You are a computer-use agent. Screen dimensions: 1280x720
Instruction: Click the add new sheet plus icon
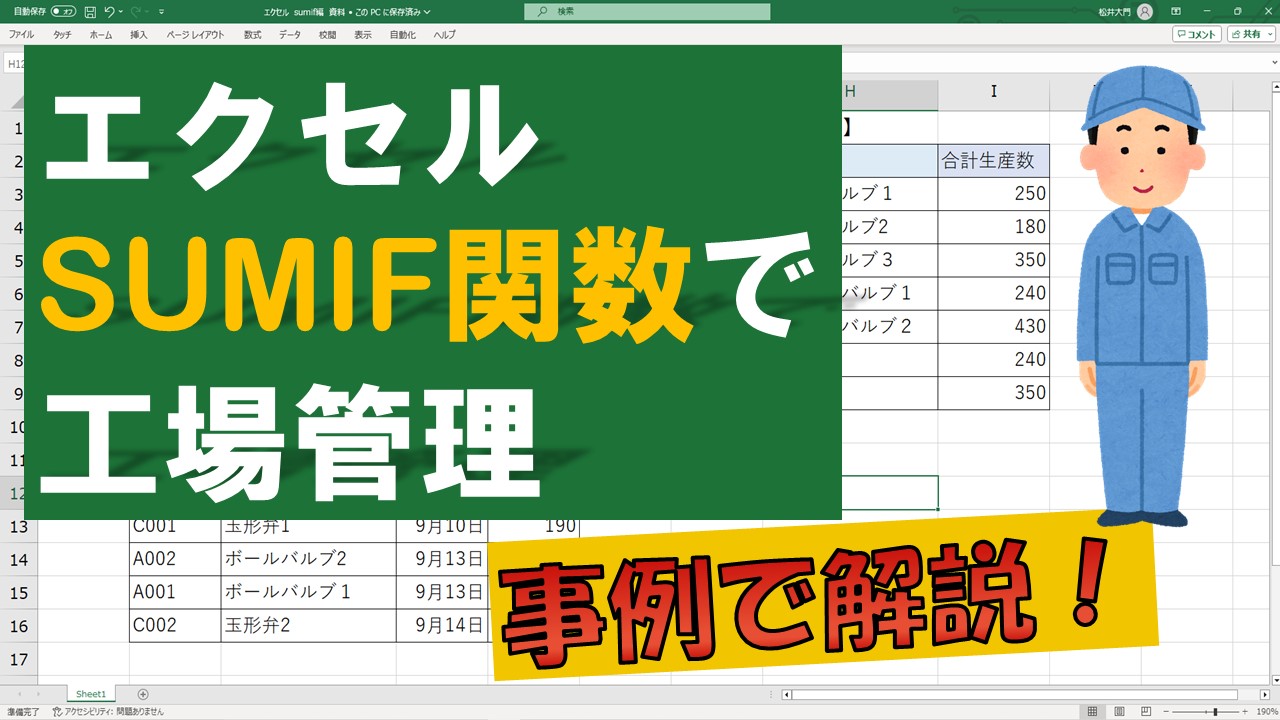click(143, 694)
